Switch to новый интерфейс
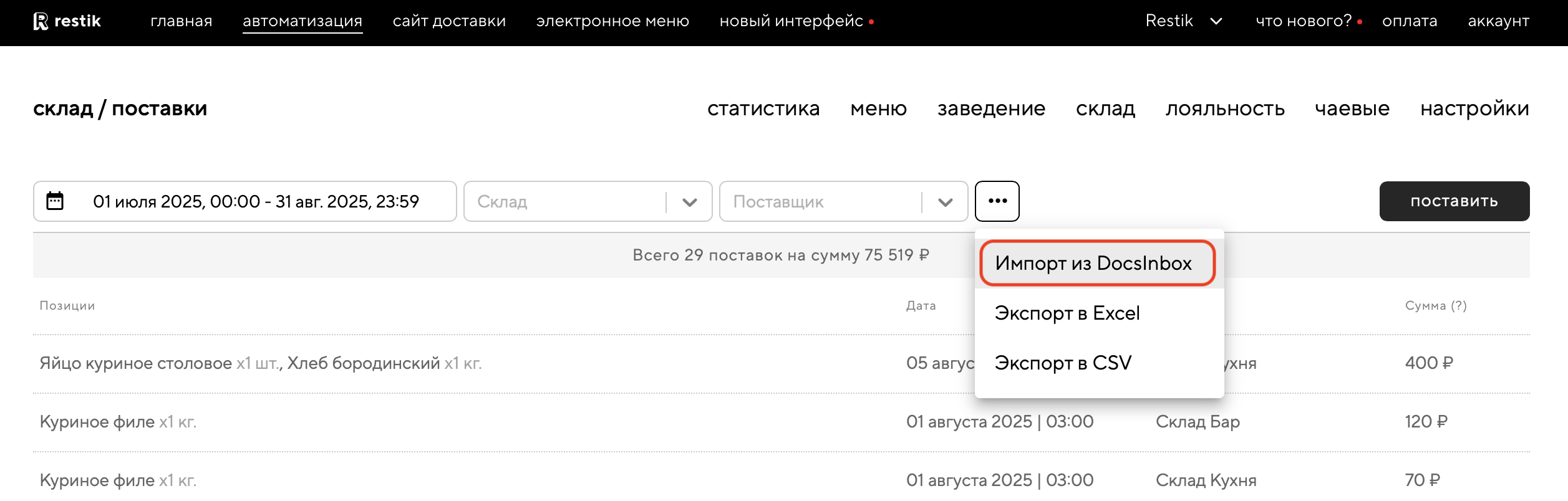1568x501 pixels. click(791, 21)
